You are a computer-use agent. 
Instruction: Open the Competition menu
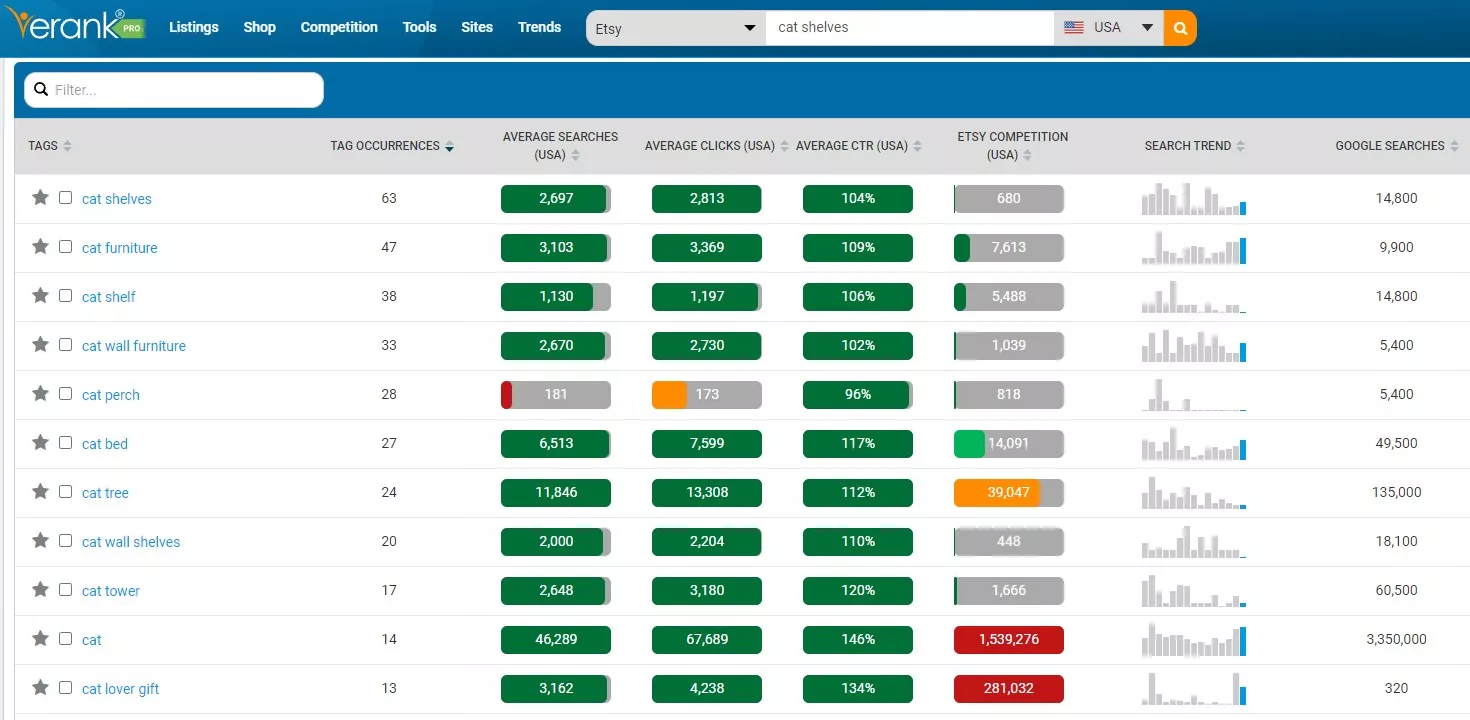[339, 27]
